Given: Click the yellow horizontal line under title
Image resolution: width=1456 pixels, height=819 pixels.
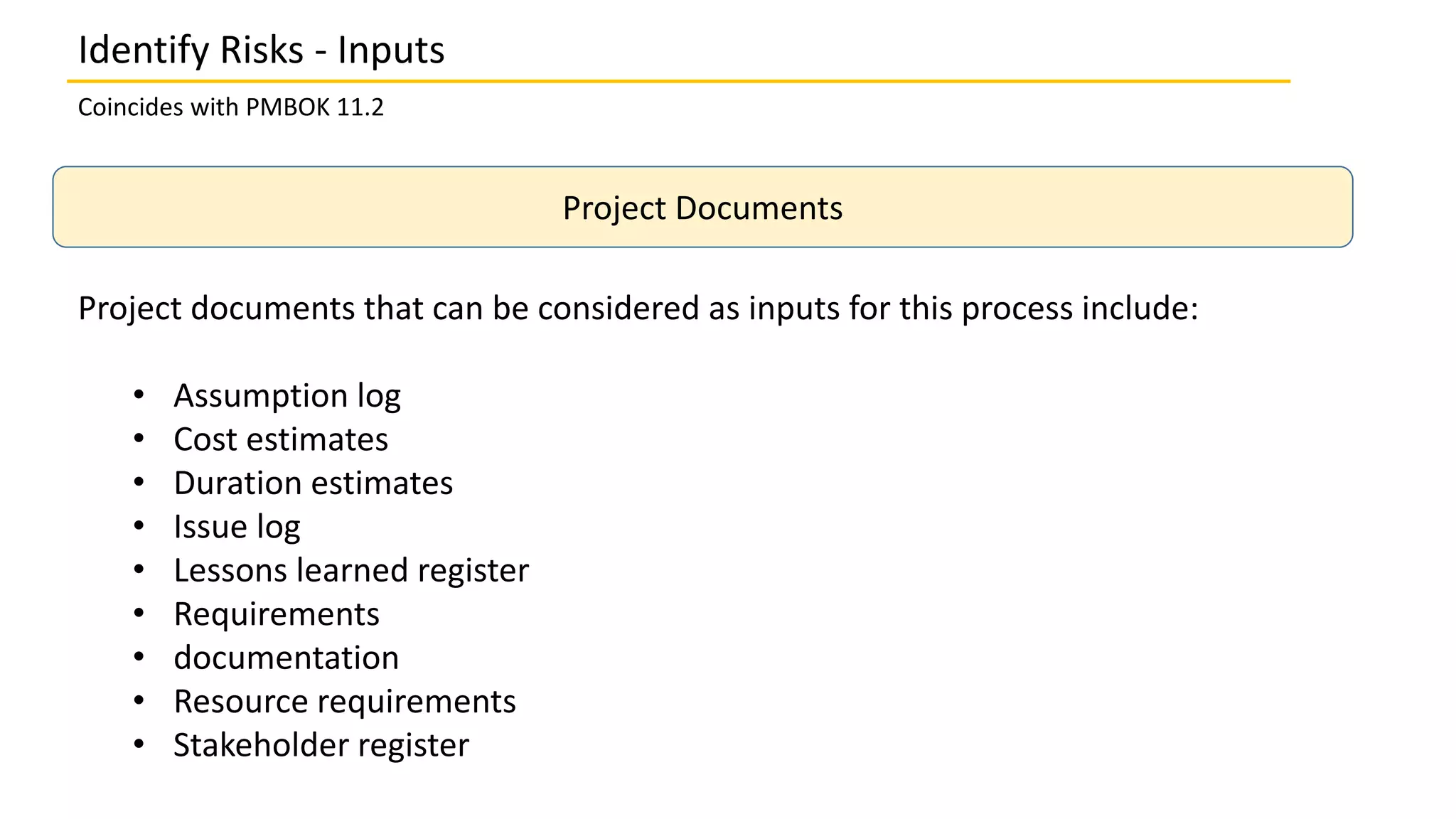Looking at the screenshot, I should pyautogui.click(x=678, y=82).
